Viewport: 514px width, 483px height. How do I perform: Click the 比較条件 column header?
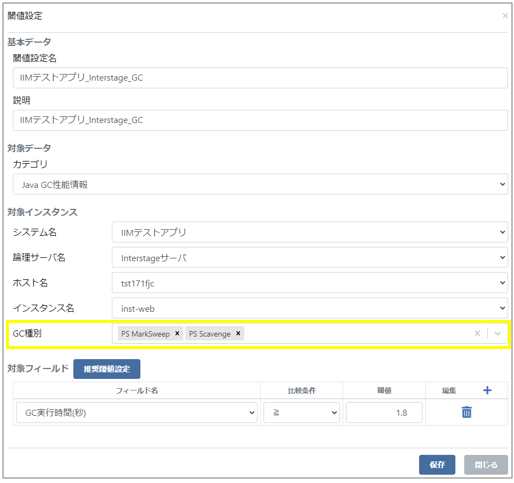pos(302,390)
